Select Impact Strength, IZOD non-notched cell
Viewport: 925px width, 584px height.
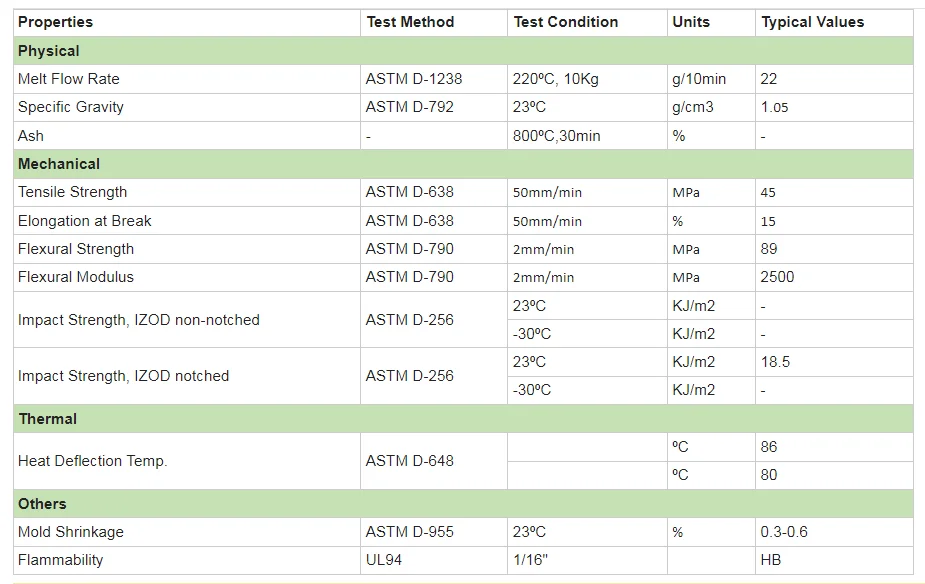coord(138,320)
